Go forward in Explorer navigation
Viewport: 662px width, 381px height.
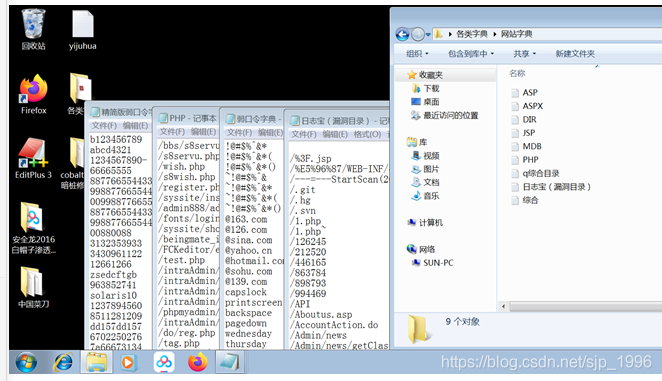[418, 34]
